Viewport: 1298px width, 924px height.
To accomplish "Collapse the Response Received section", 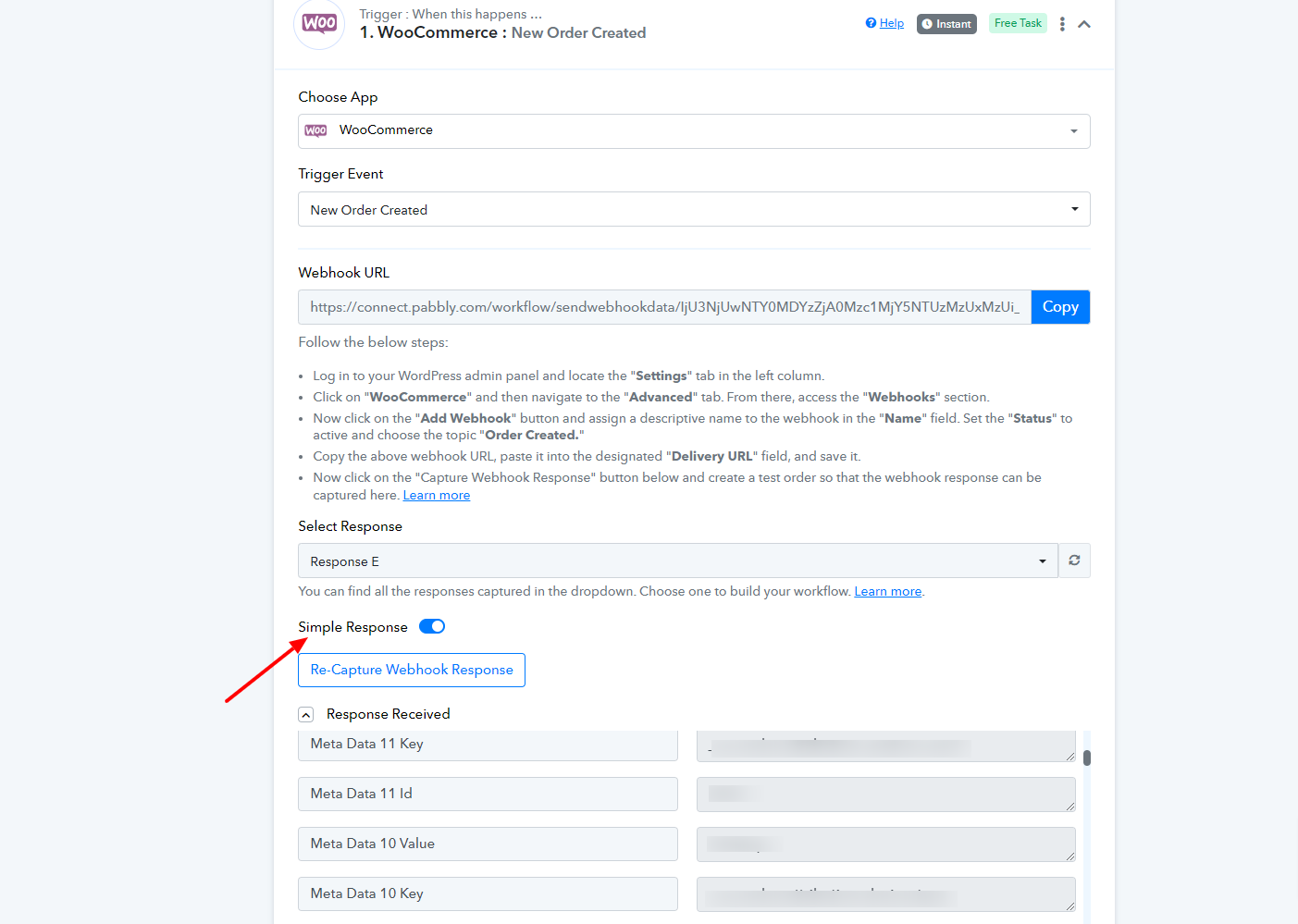I will [x=306, y=715].
